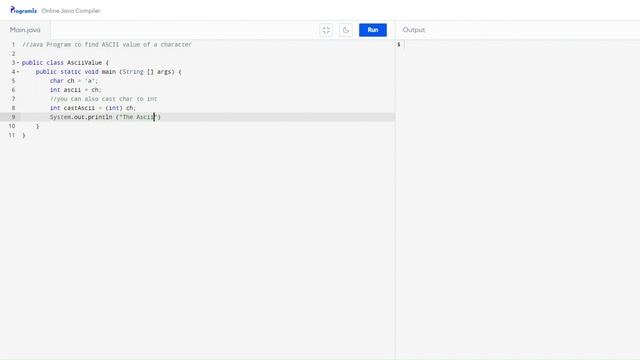Viewport: 640px width, 360px height.
Task: Click the 'public static void main' line
Action: pos(109,72)
